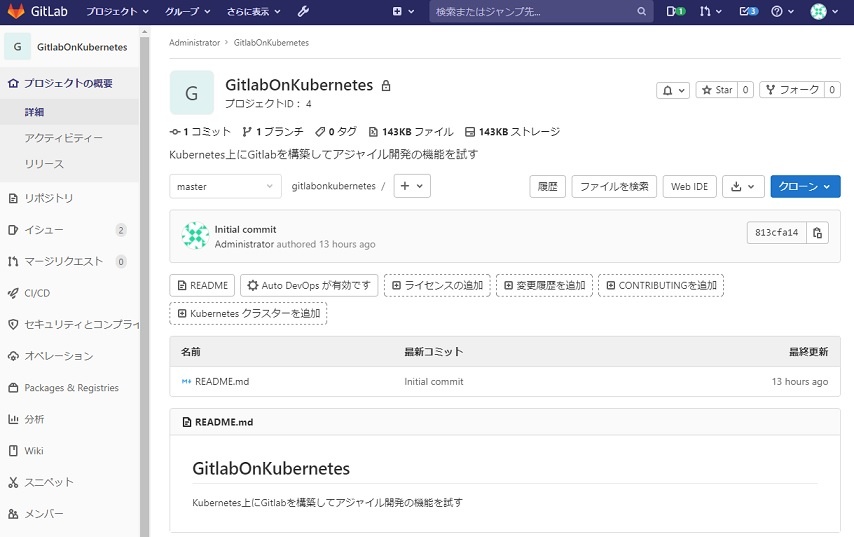The height and width of the screenshot is (537, 854).
Task: Open the 1 コミット link
Action: click(x=200, y=132)
